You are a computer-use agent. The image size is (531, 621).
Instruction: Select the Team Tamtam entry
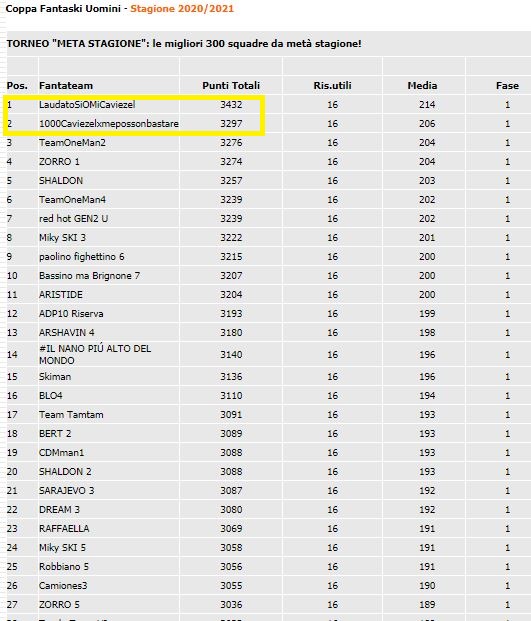(x=71, y=415)
